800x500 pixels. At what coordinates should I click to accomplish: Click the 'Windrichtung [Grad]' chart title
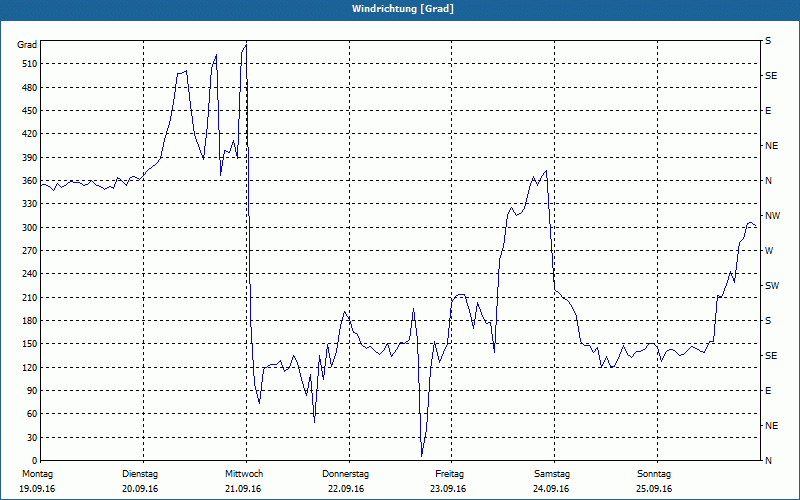pyautogui.click(x=403, y=9)
